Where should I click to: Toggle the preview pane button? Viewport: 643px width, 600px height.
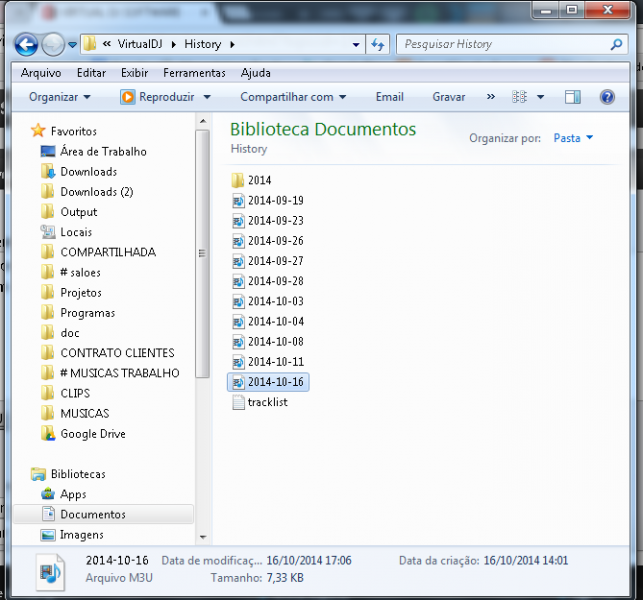tap(573, 97)
